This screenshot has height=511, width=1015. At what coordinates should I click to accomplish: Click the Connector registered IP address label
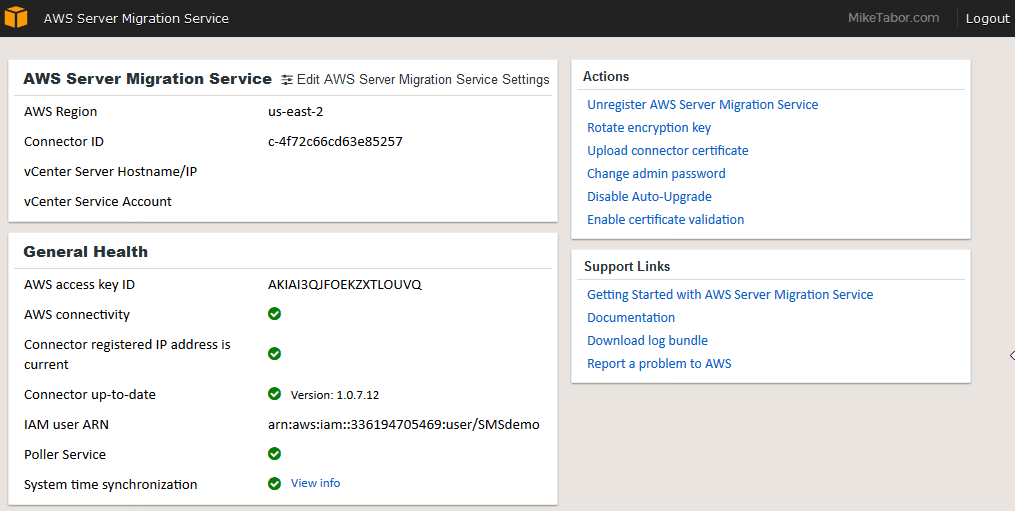(128, 354)
